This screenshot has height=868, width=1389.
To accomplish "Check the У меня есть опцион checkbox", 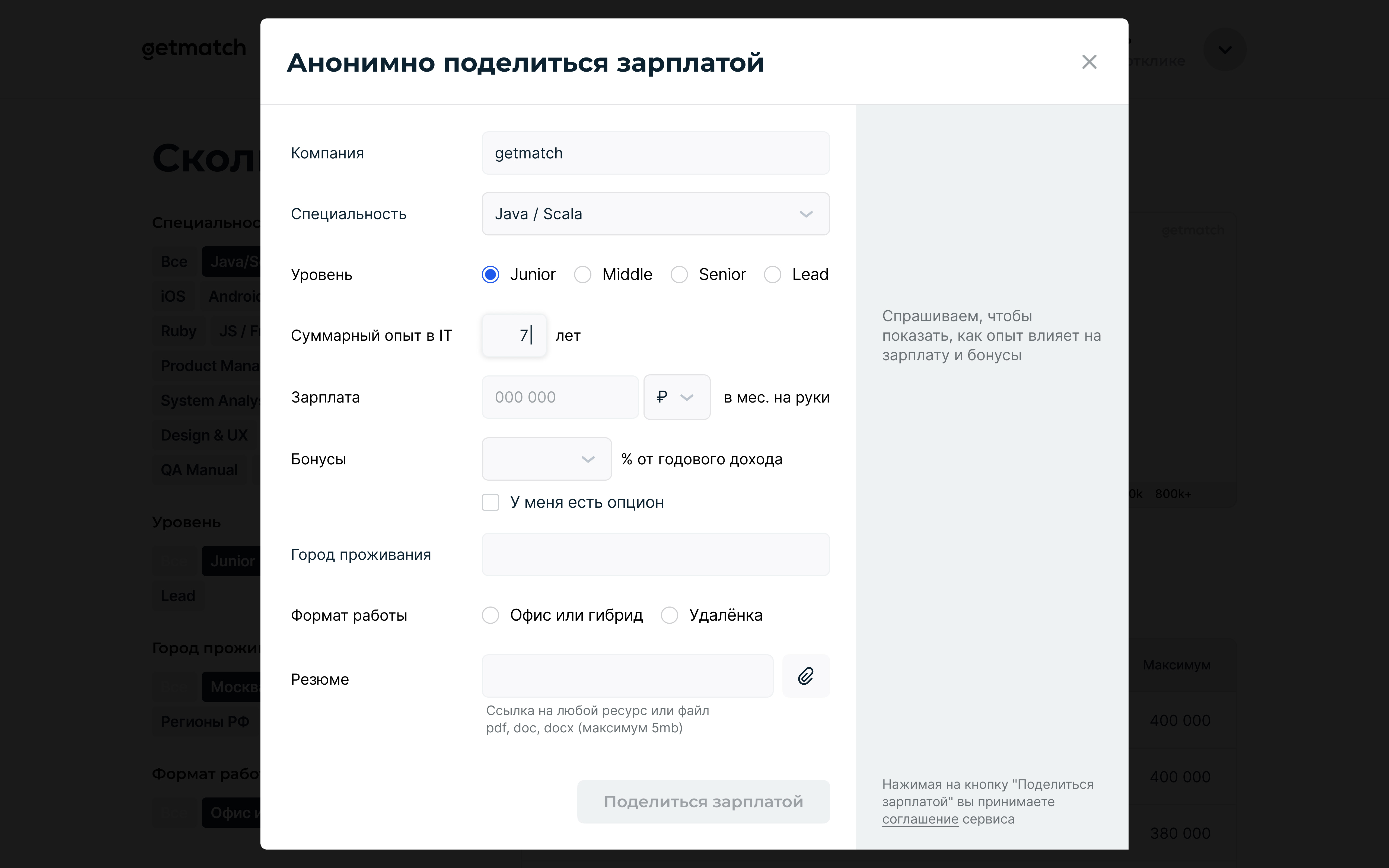I will click(491, 502).
